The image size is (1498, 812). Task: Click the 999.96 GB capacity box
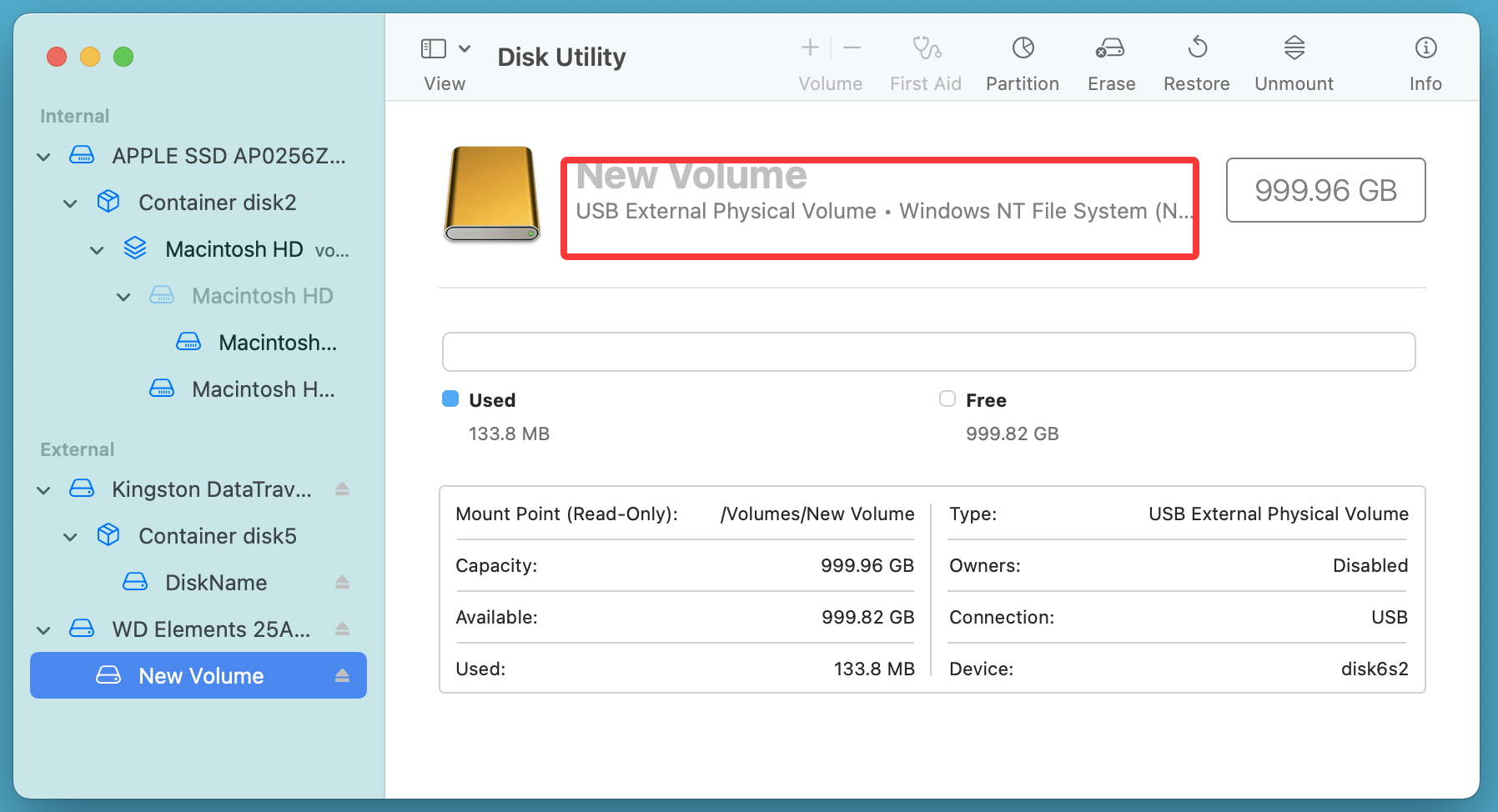(x=1325, y=190)
